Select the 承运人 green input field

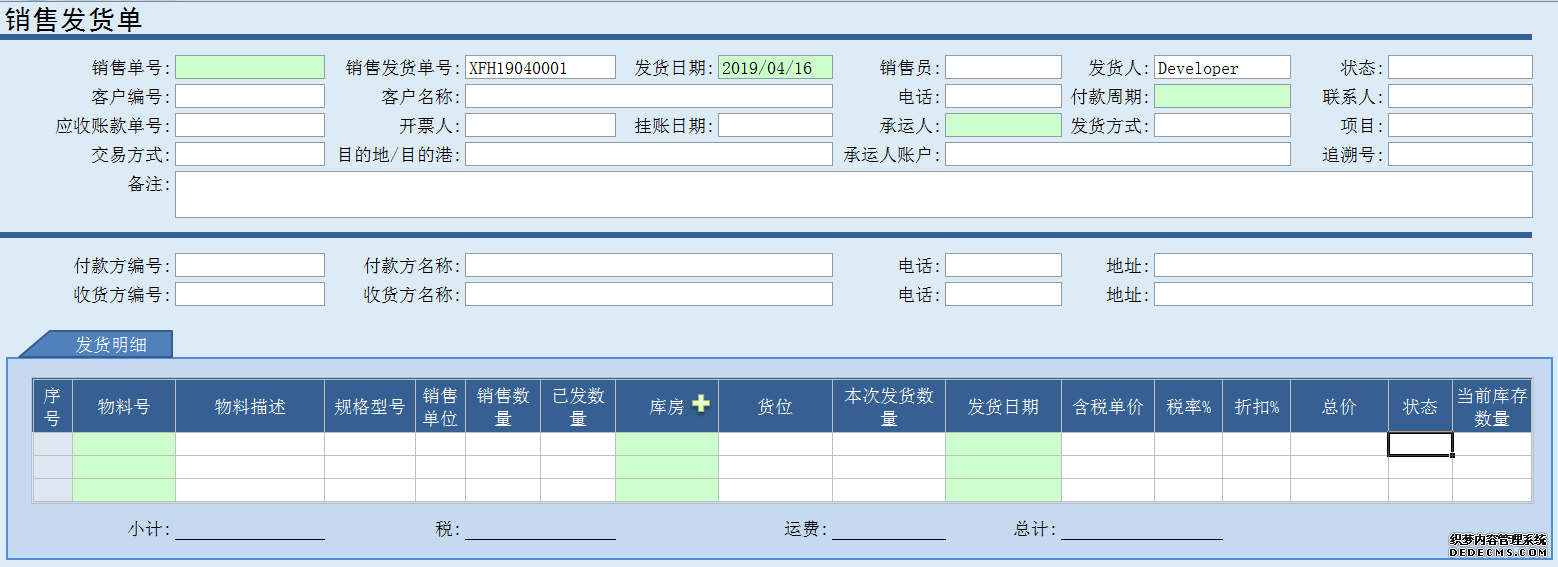1003,125
